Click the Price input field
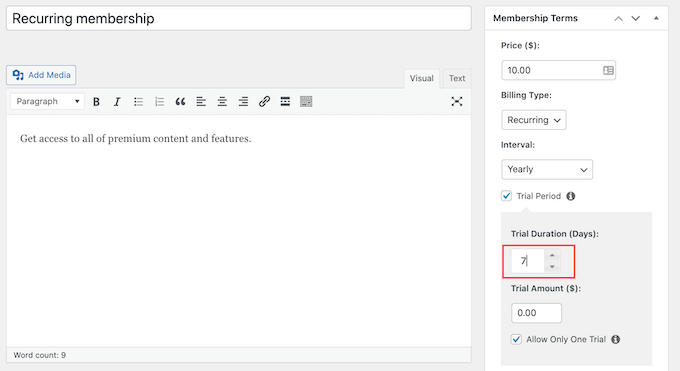Screen dimensions: 680x371 click(559, 70)
